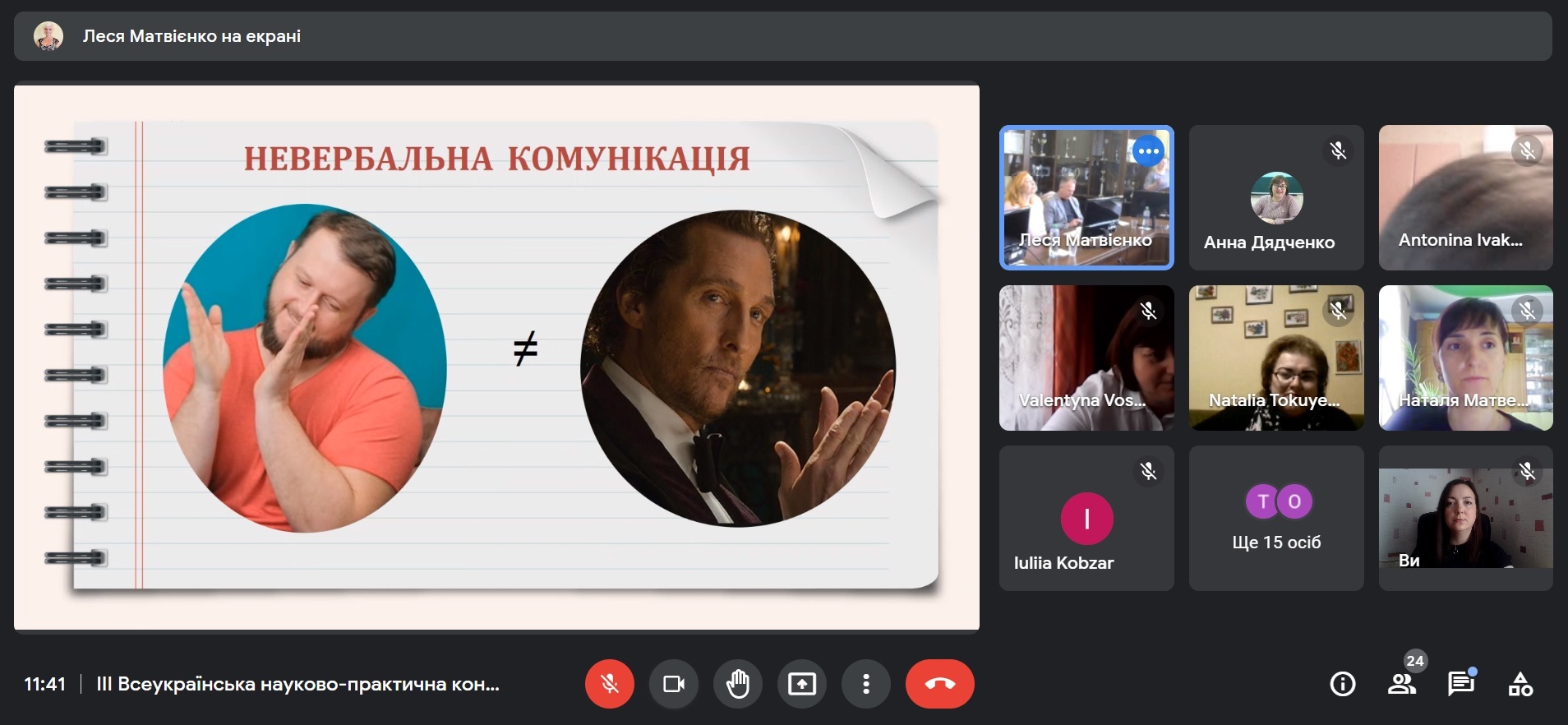Image resolution: width=1568 pixels, height=725 pixels.
Task: Click presenter avatar in the top banner
Action: coord(48,36)
